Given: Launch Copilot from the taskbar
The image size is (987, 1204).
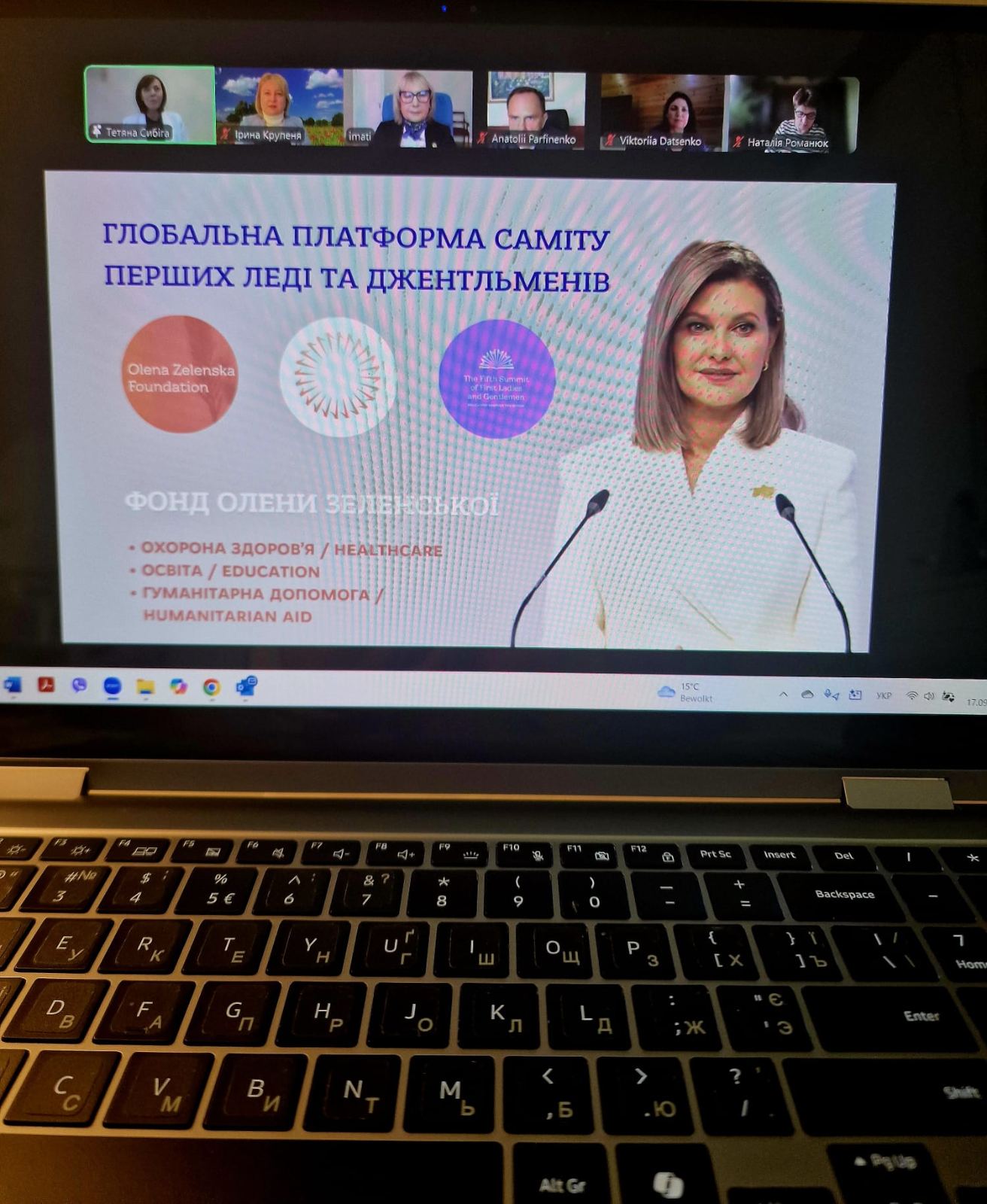Looking at the screenshot, I should click(178, 686).
